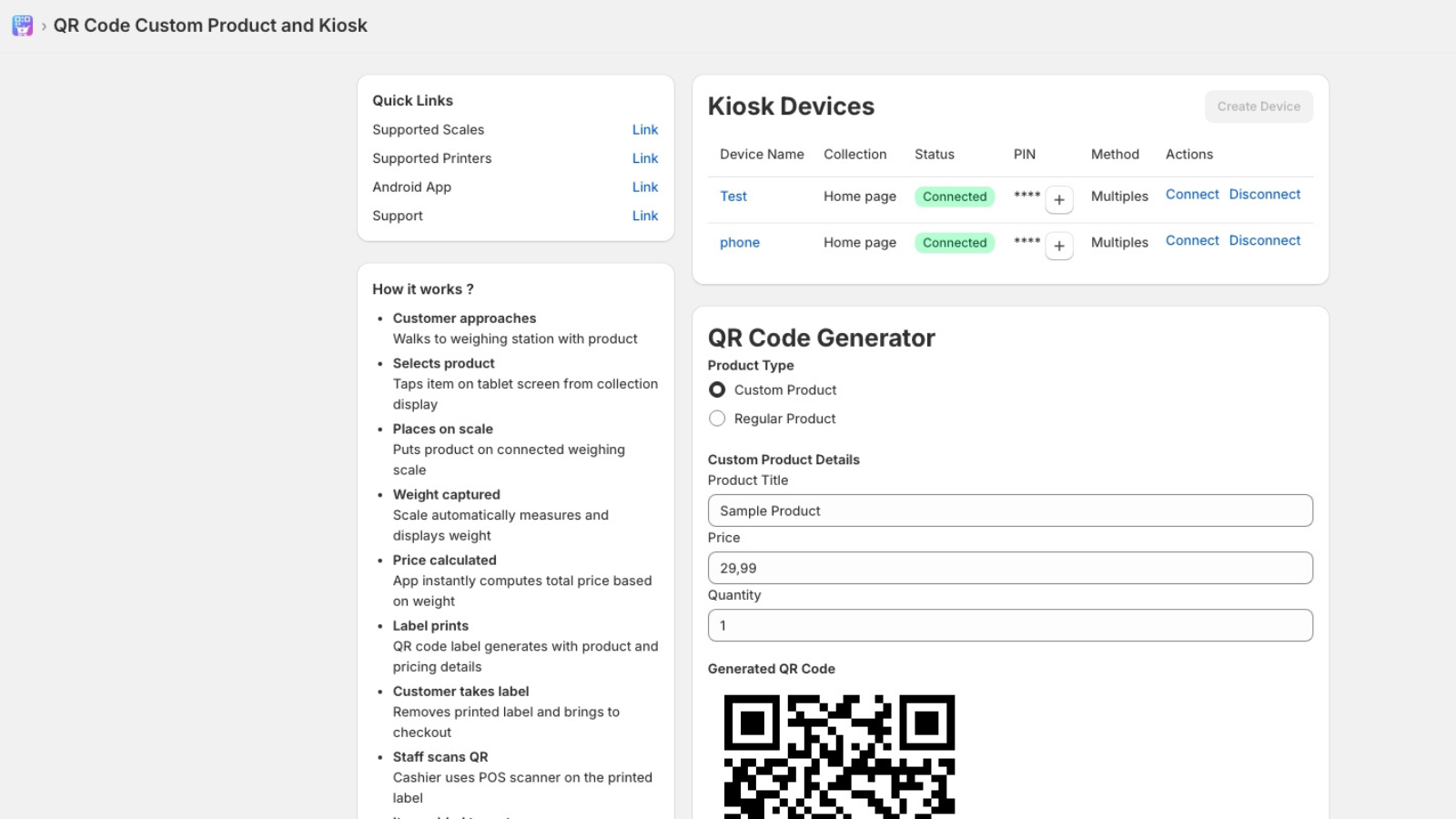This screenshot has width=1456, height=819.
Task: Connect the Test kiosk device
Action: point(1191,195)
